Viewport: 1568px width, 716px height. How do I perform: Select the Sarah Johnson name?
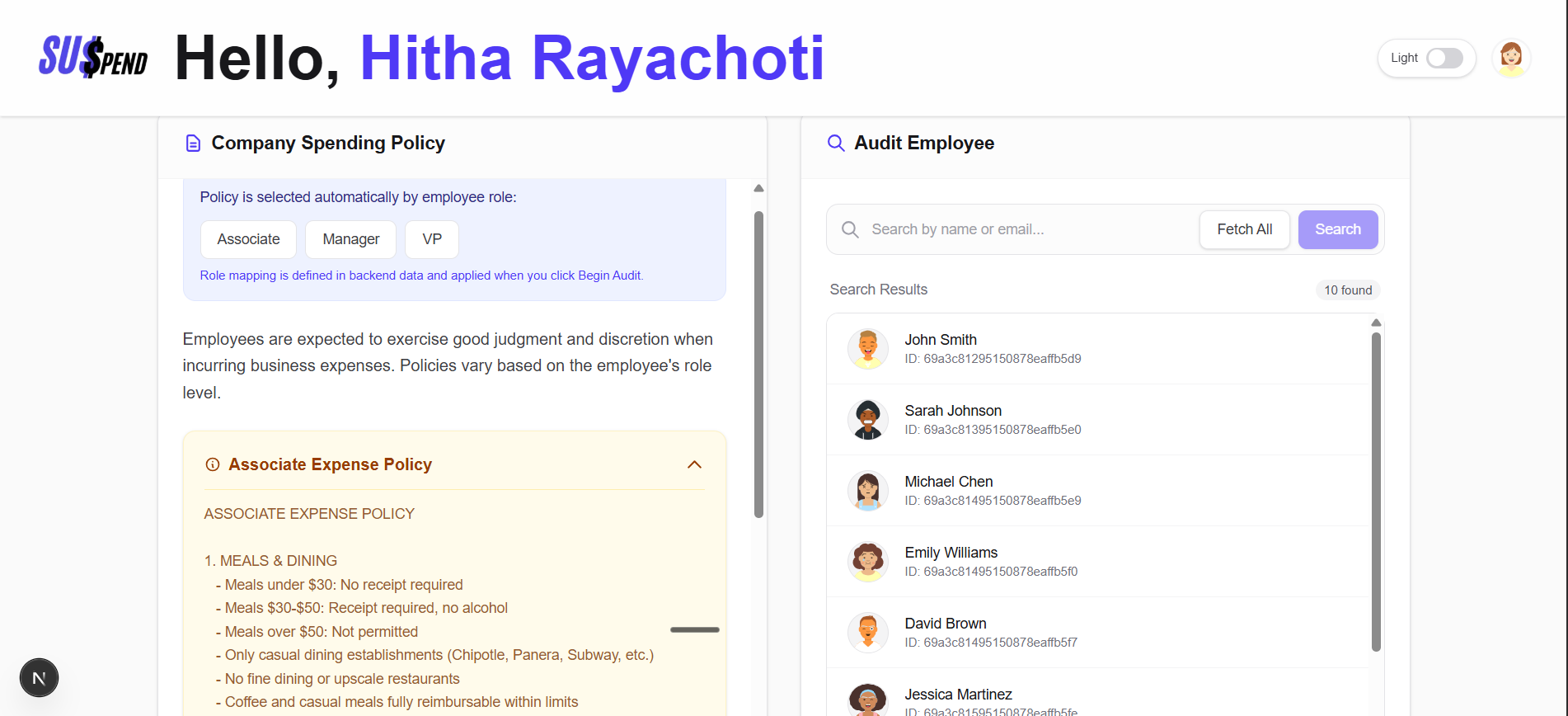coord(953,411)
